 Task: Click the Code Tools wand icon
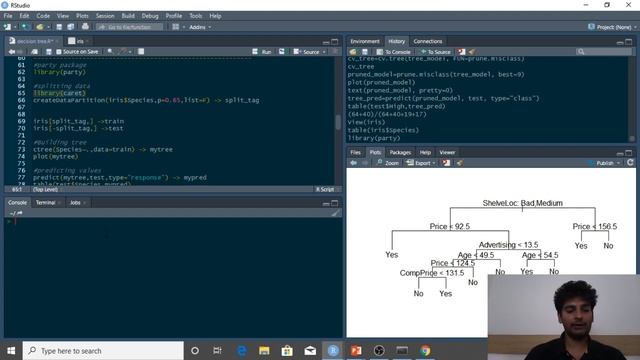[x=122, y=52]
